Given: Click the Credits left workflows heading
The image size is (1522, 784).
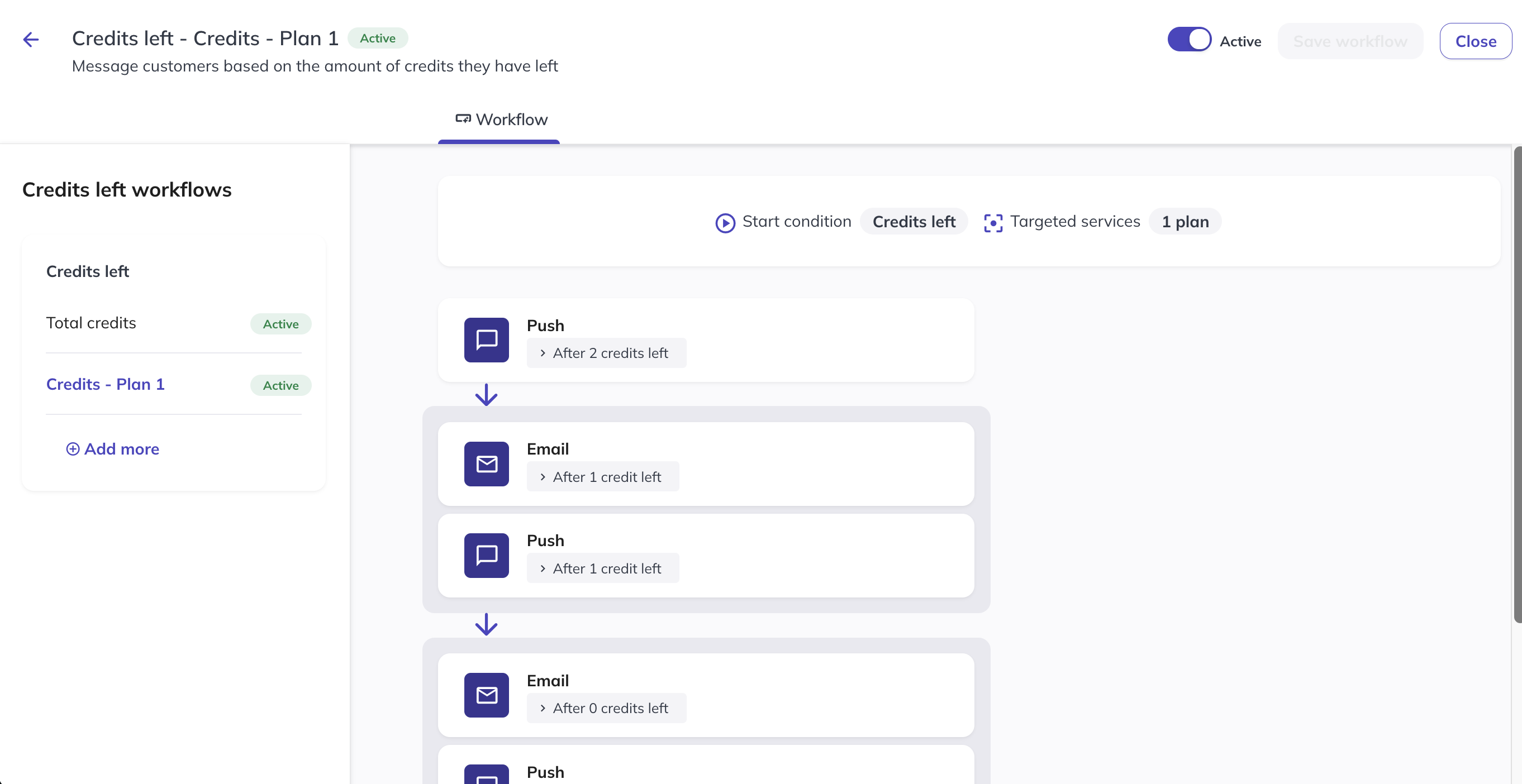Looking at the screenshot, I should (x=127, y=189).
